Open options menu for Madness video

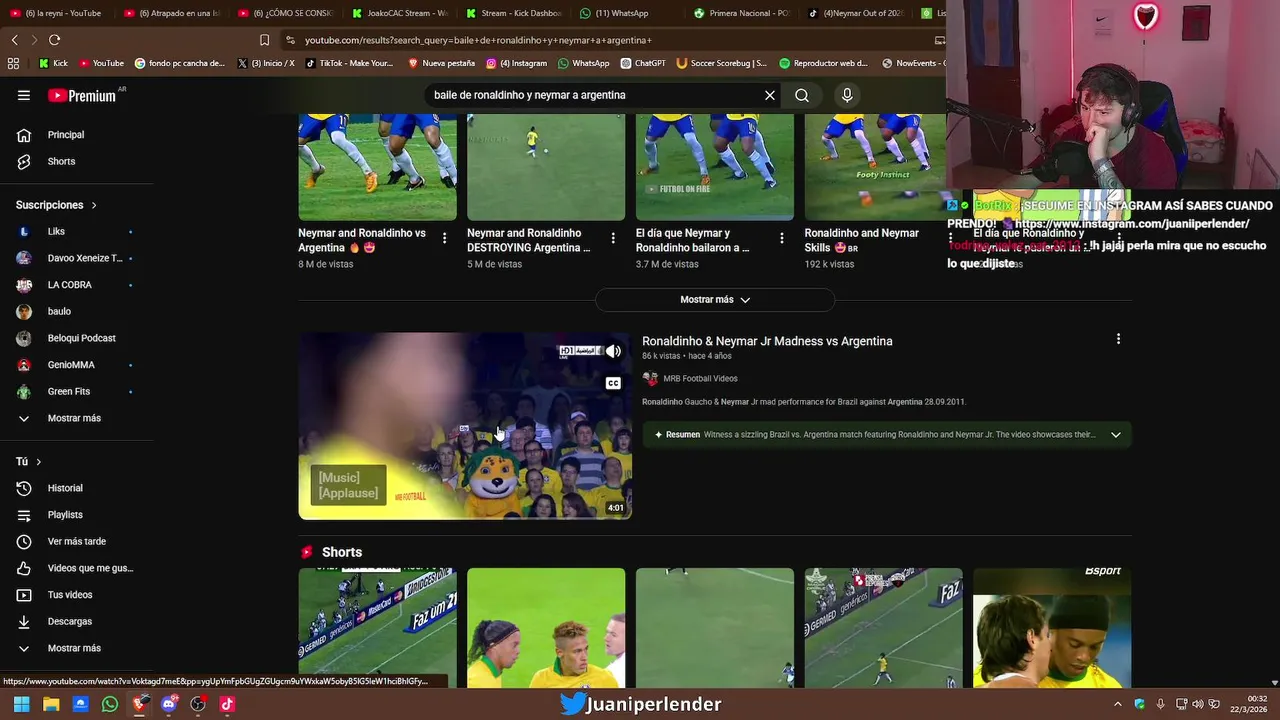point(1118,339)
